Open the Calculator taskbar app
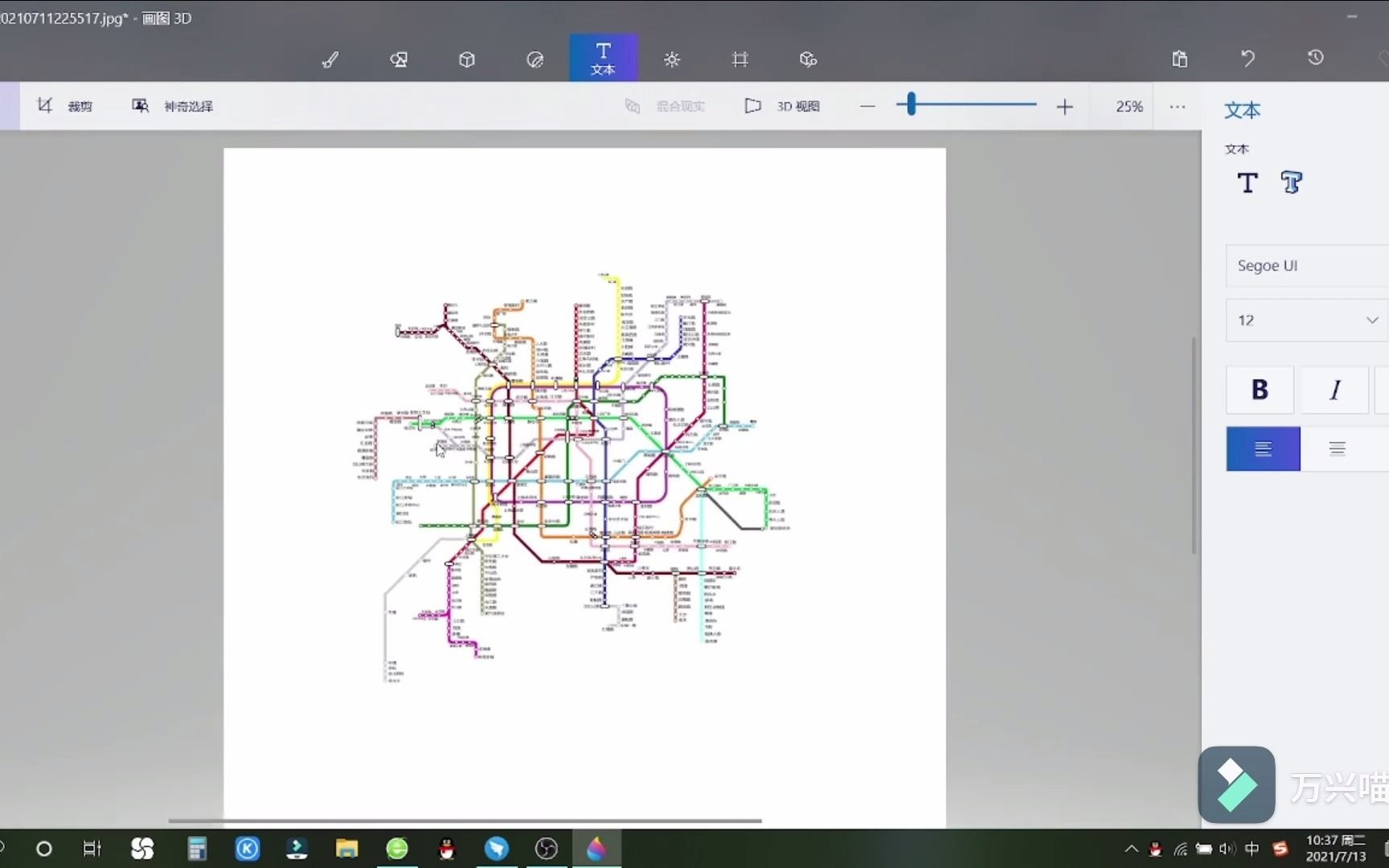 pos(197,849)
